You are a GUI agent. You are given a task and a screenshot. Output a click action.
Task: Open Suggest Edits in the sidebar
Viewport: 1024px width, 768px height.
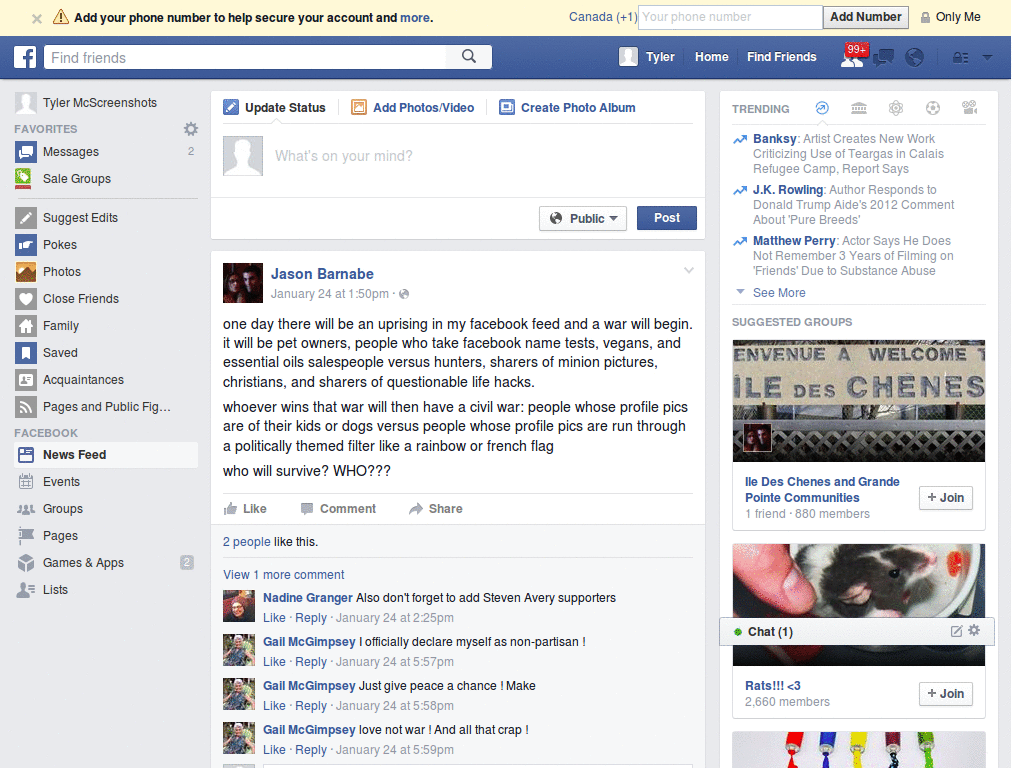(106, 217)
